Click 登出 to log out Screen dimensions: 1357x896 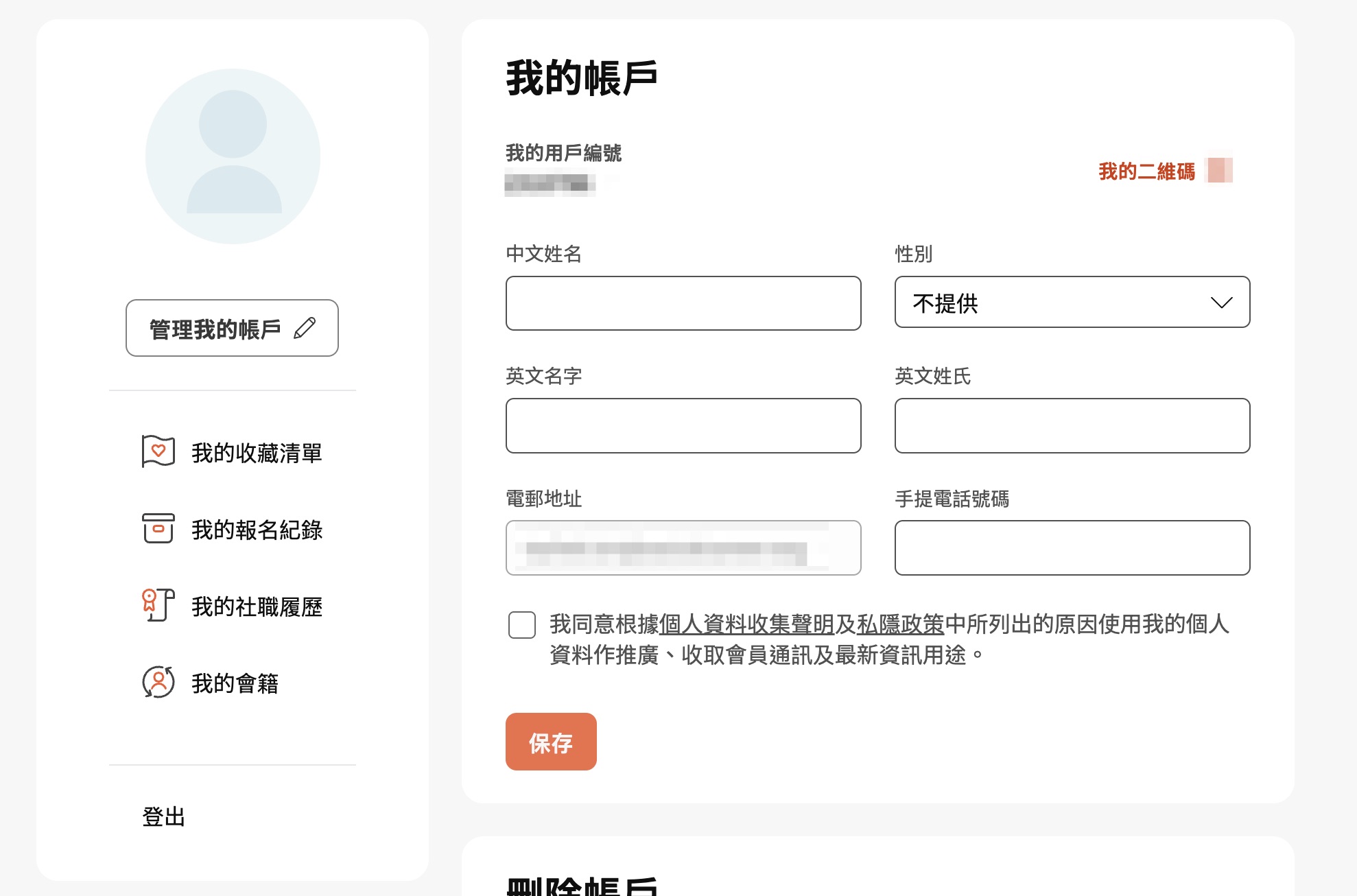163,816
